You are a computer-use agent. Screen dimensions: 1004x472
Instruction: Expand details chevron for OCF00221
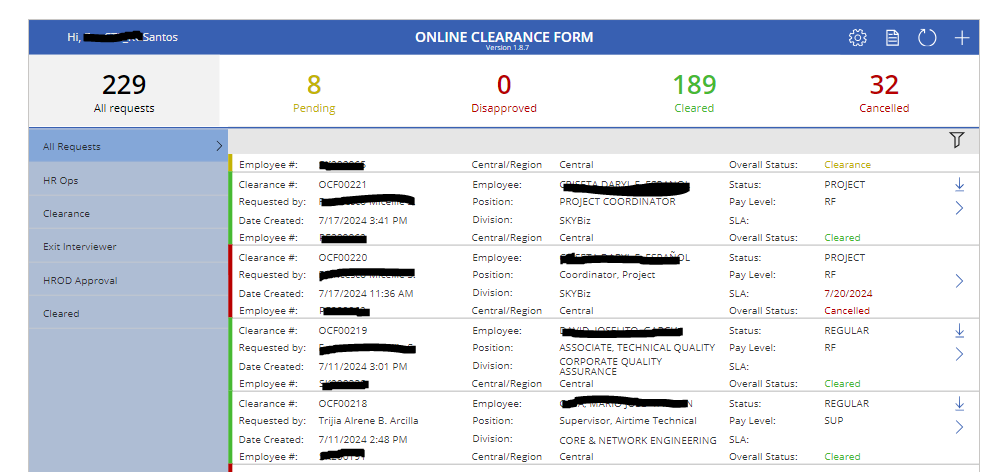pyautogui.click(x=959, y=208)
